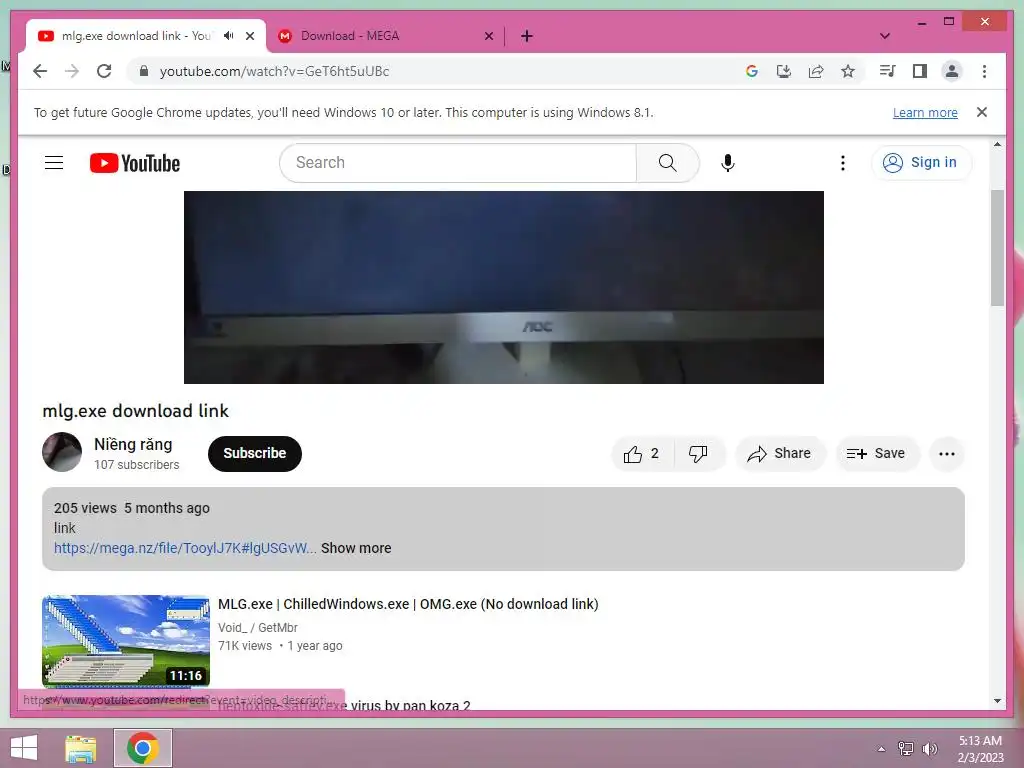View site info lock icon

[144, 71]
